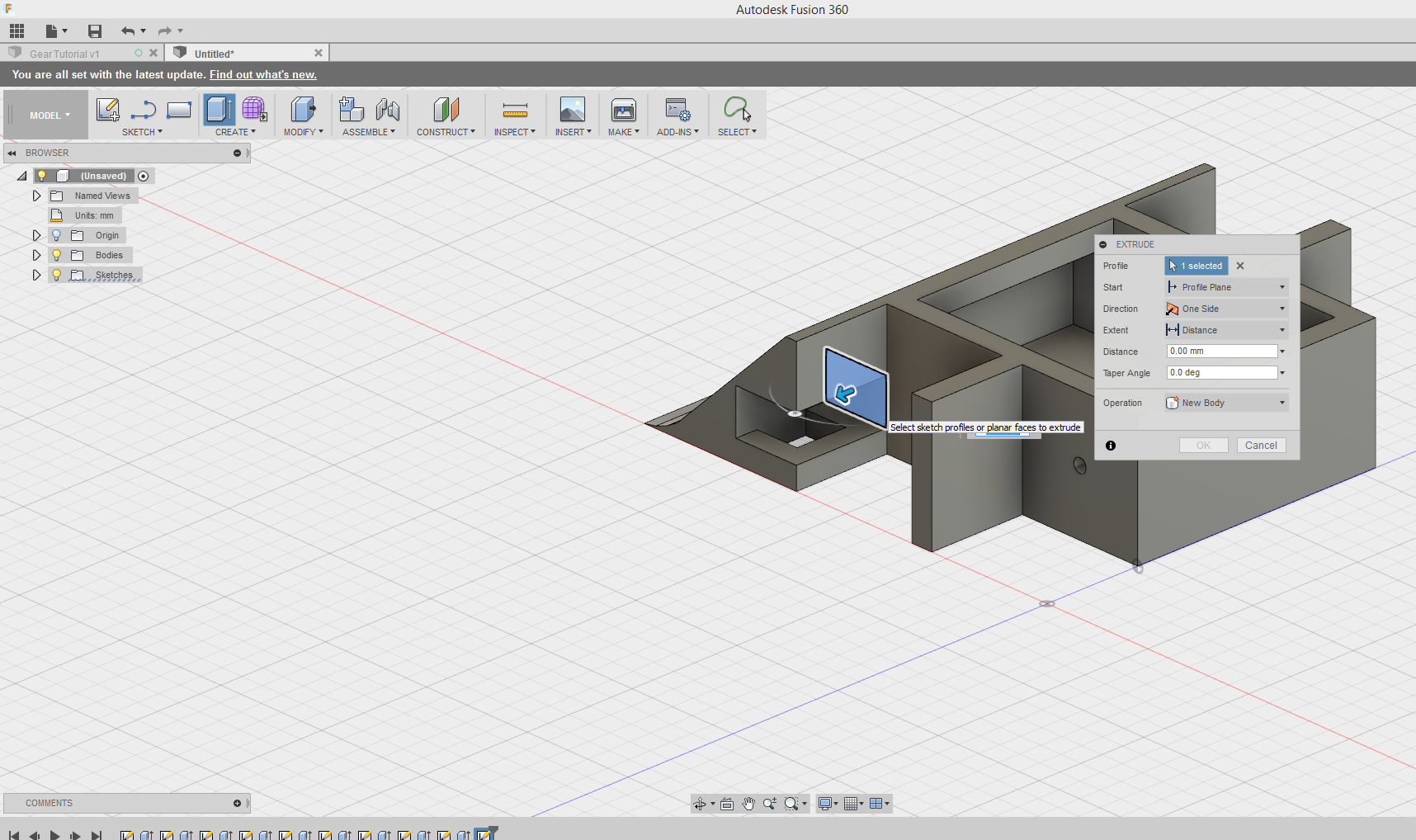Click the Profile '1 selected' button

(1196, 266)
